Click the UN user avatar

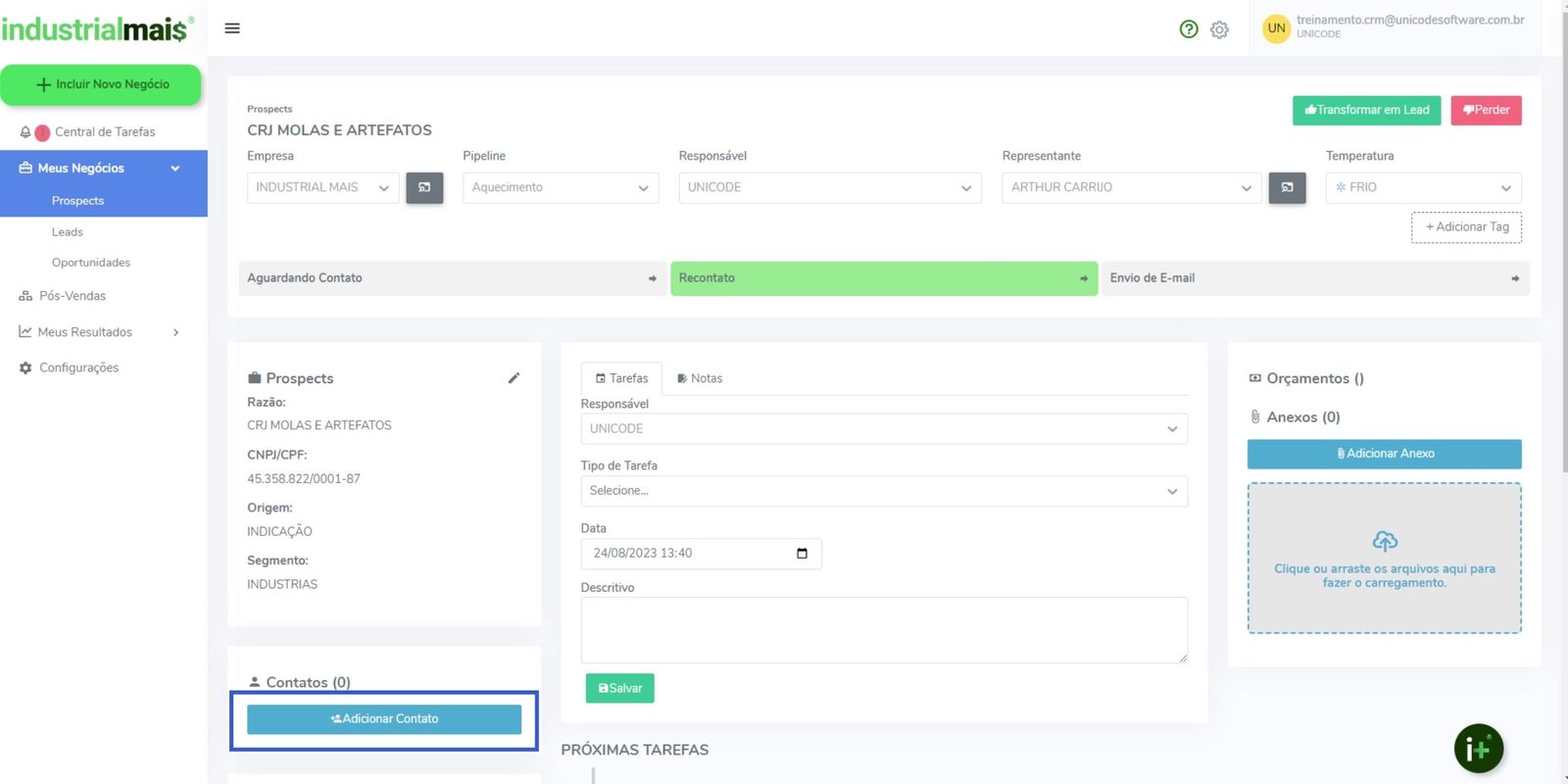1276,28
